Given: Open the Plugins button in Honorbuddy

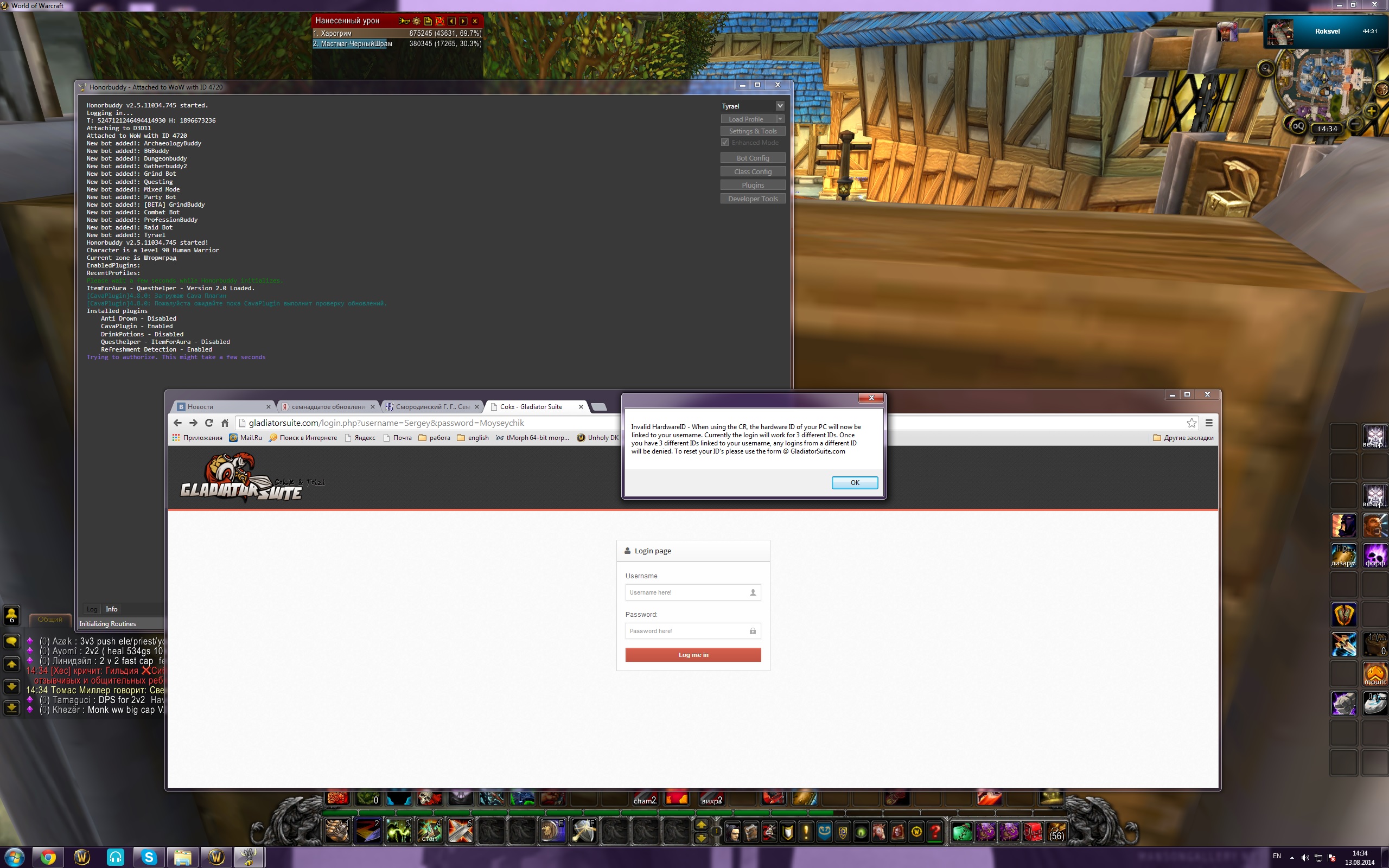Looking at the screenshot, I should [753, 185].
